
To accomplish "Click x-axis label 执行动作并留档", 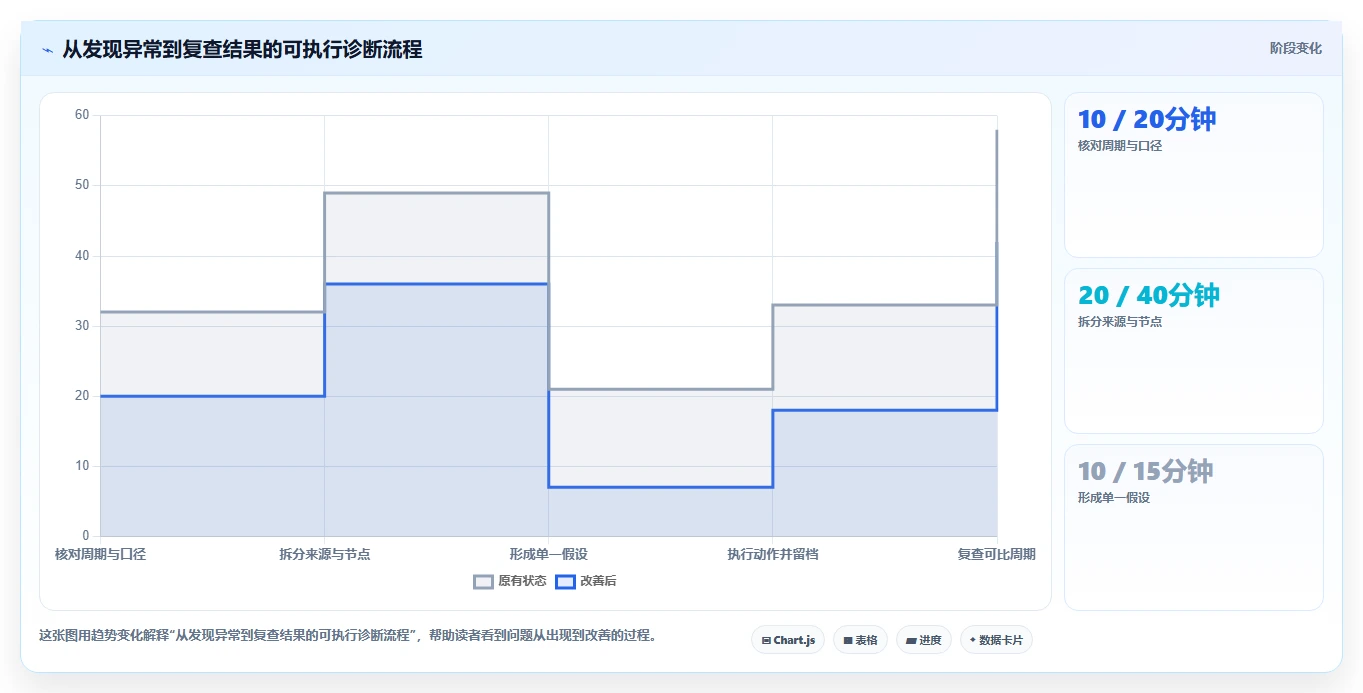I will (773, 554).
